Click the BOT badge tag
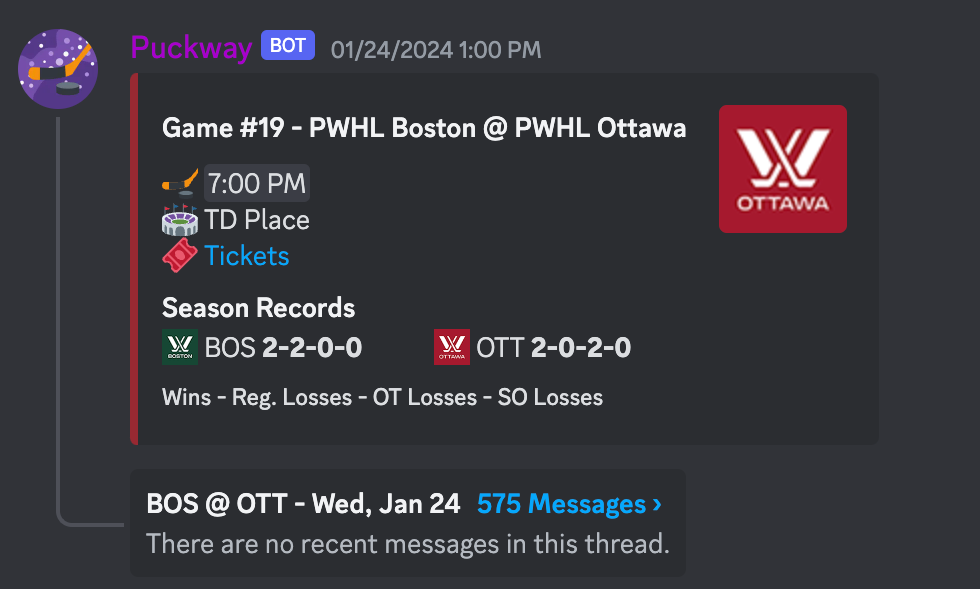The image size is (980, 589). click(288, 46)
